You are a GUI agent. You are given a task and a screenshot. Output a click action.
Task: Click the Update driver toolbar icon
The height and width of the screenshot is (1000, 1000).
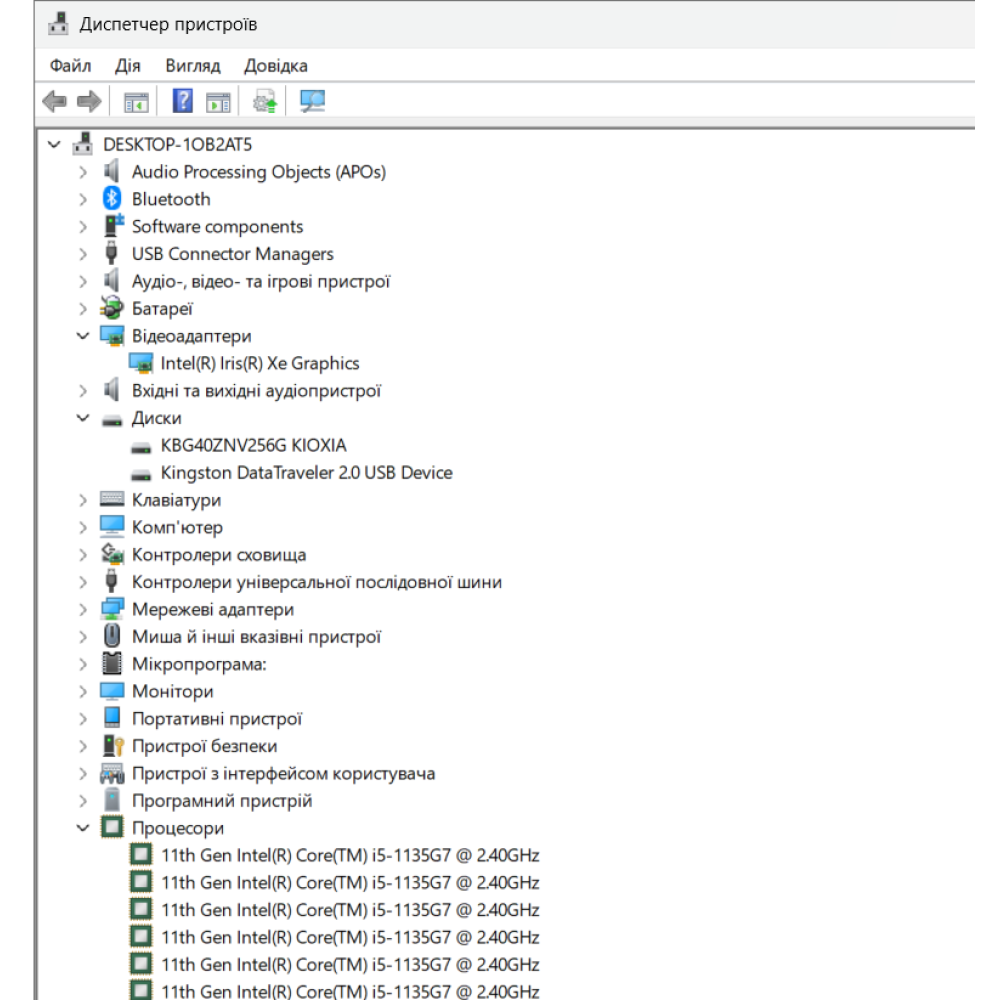click(x=264, y=101)
